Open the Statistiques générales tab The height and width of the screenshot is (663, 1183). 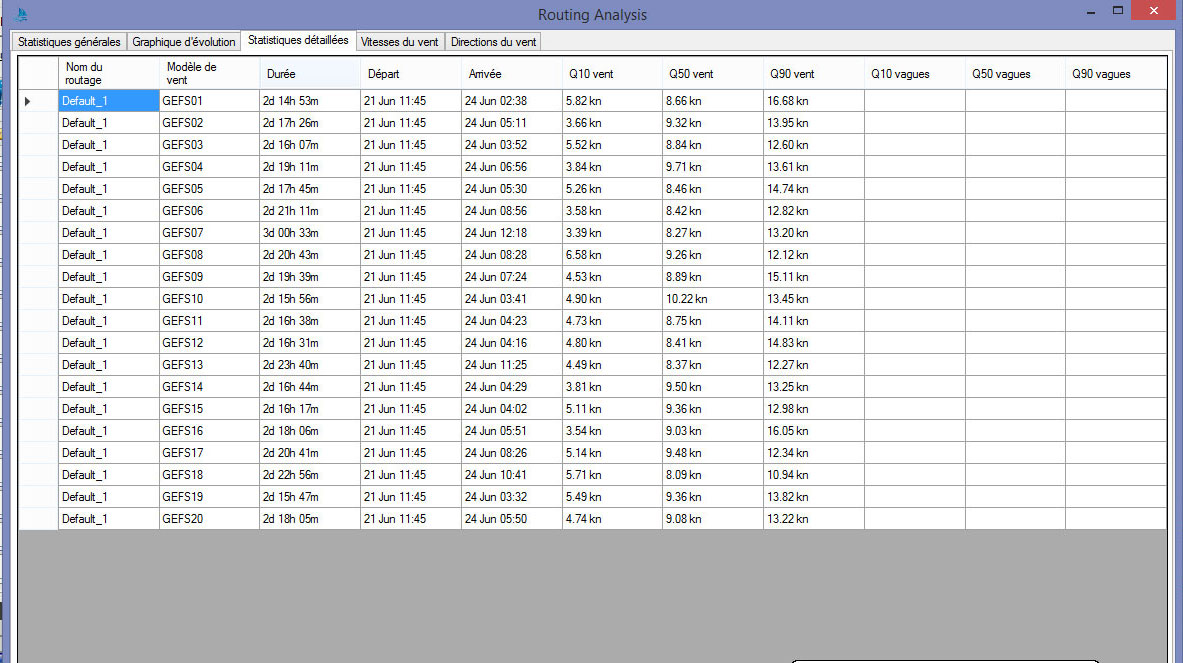pos(68,42)
